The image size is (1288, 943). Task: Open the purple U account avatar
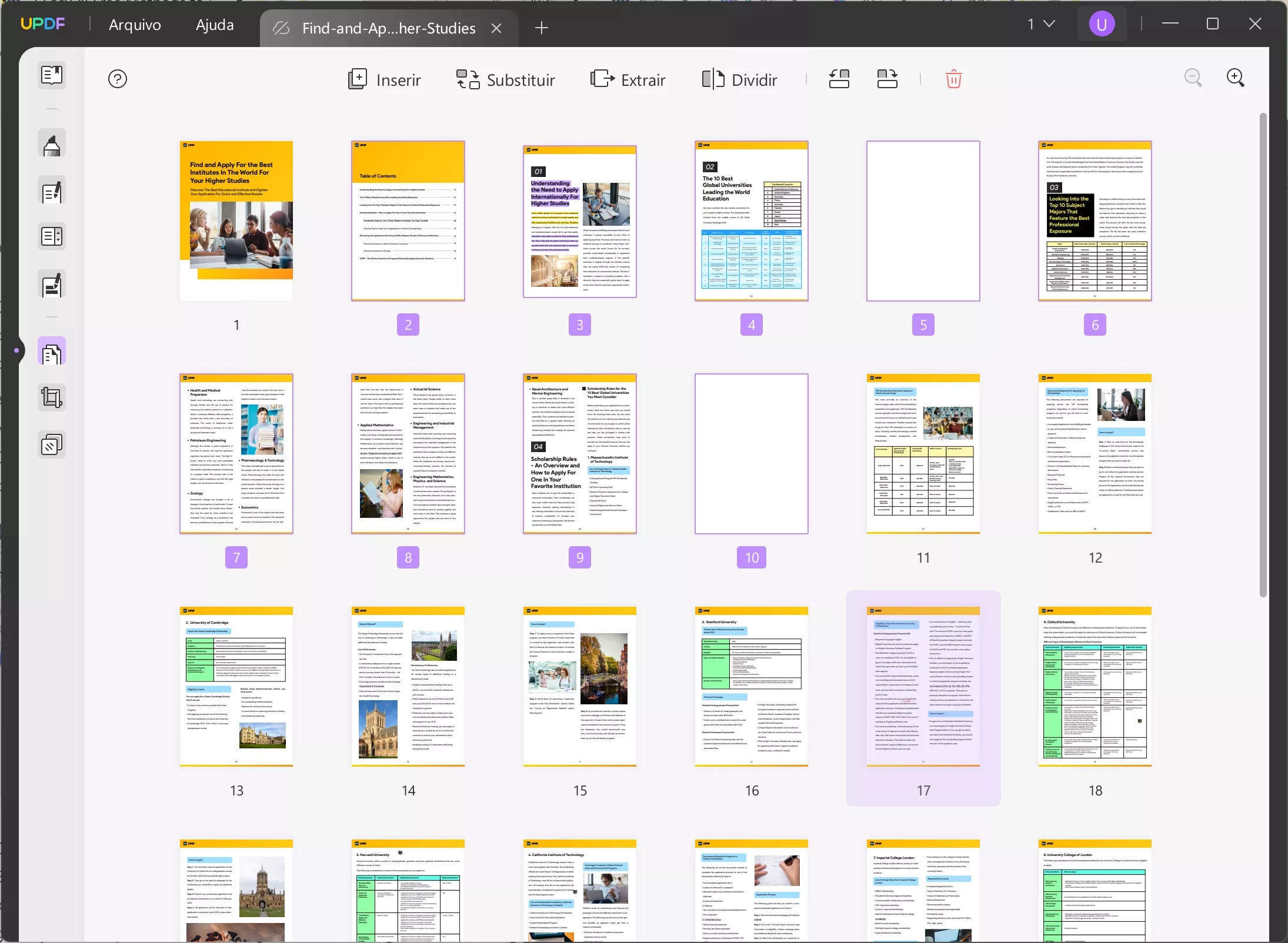point(1102,24)
